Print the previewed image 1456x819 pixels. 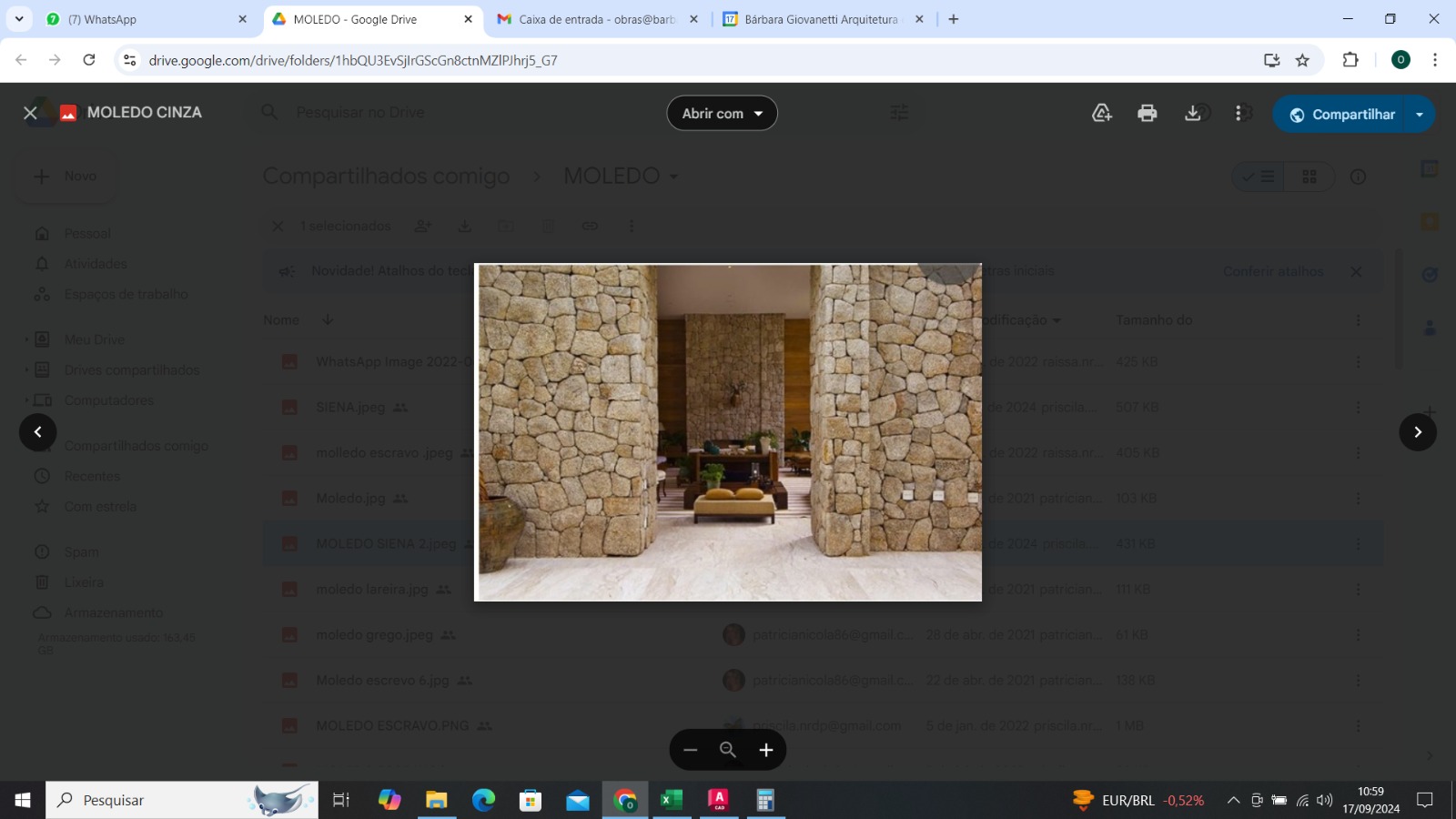(x=1147, y=113)
